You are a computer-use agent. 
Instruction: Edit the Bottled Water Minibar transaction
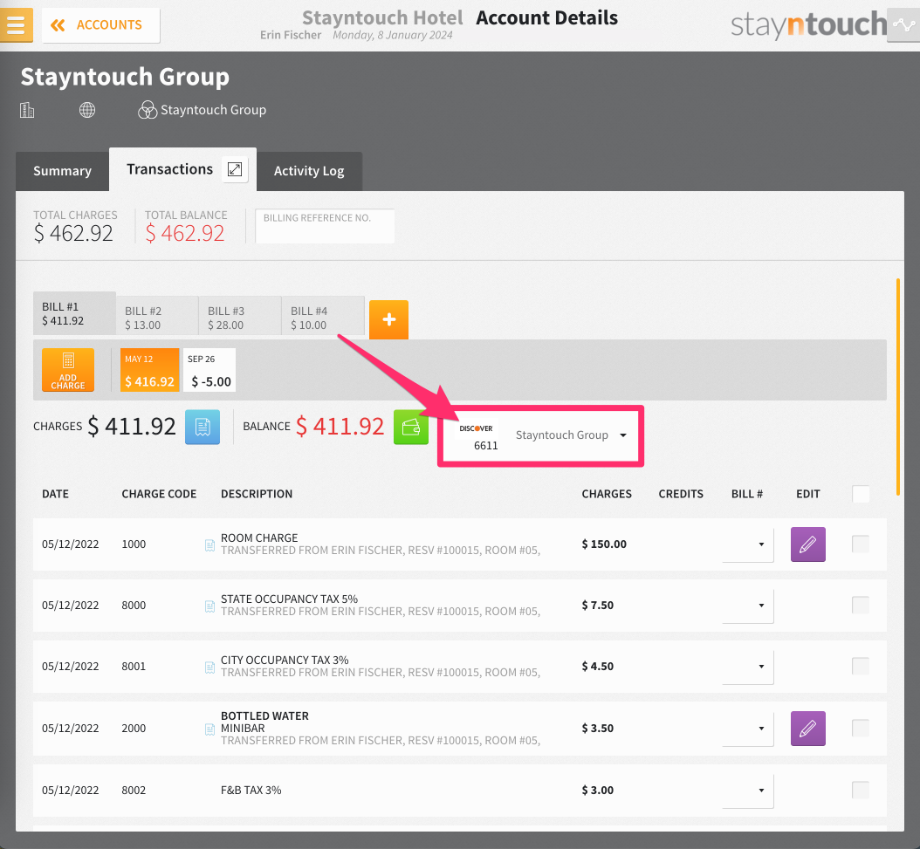click(x=808, y=729)
